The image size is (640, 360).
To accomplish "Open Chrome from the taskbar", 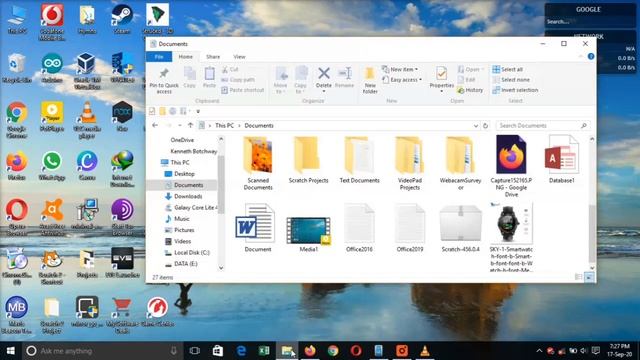I will coord(333,351).
